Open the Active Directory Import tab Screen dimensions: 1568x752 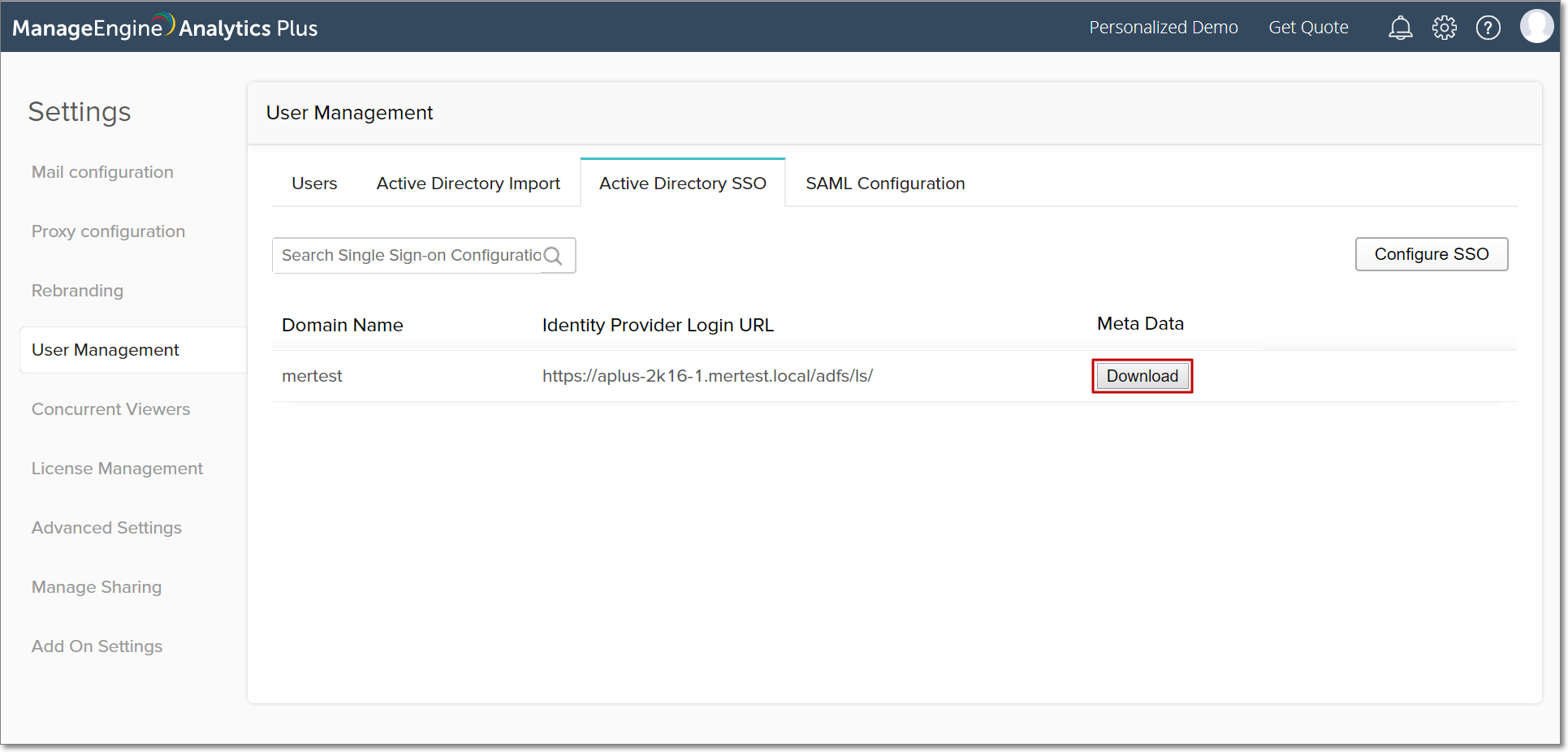coord(468,184)
